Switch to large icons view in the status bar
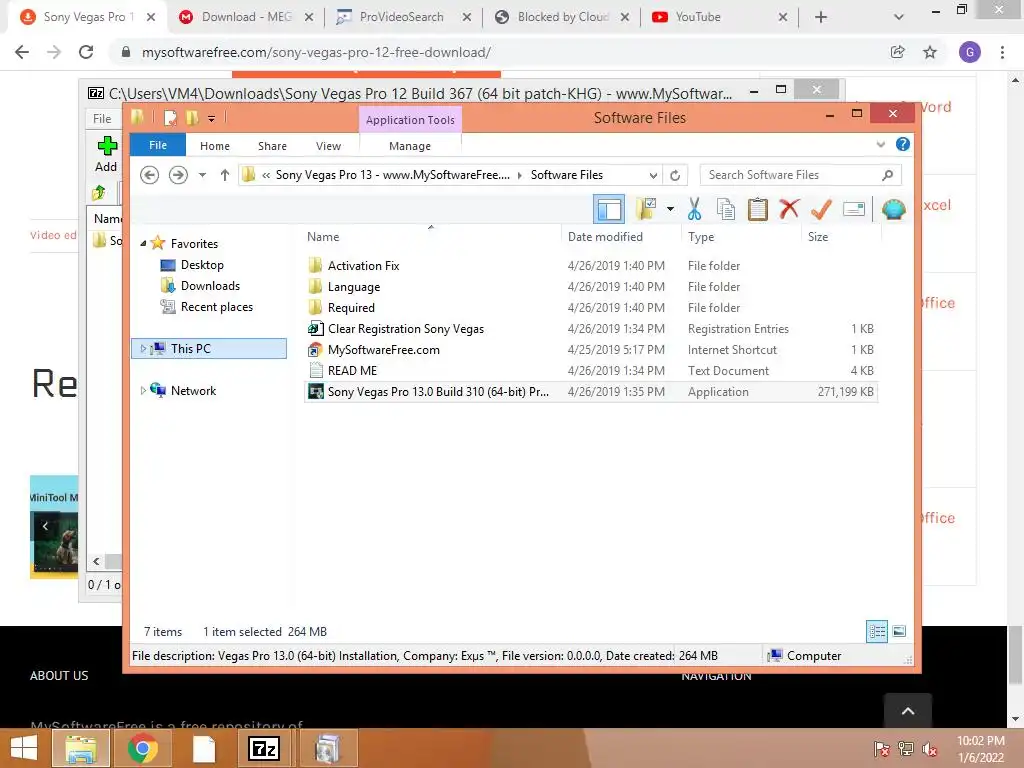1024x768 pixels. point(899,631)
